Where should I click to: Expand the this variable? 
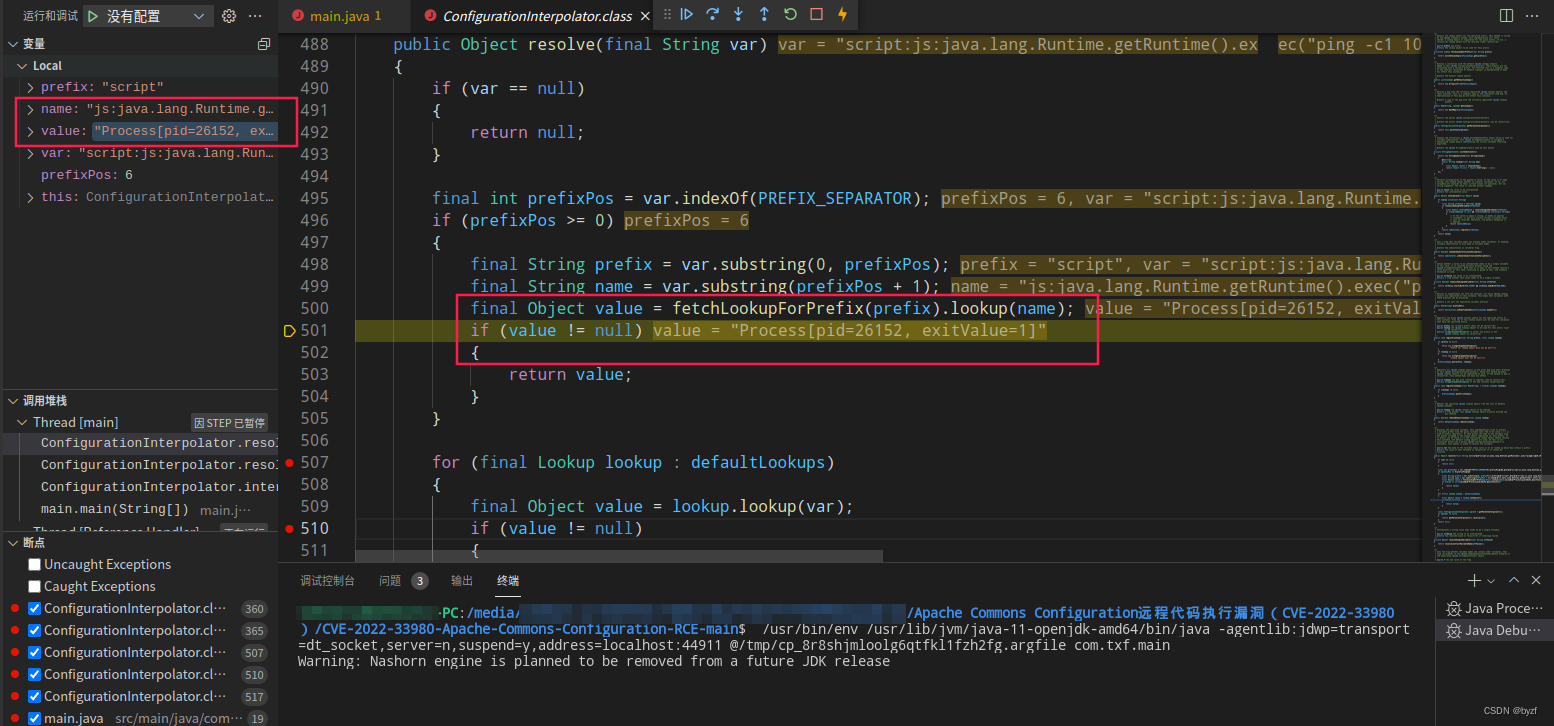31,198
